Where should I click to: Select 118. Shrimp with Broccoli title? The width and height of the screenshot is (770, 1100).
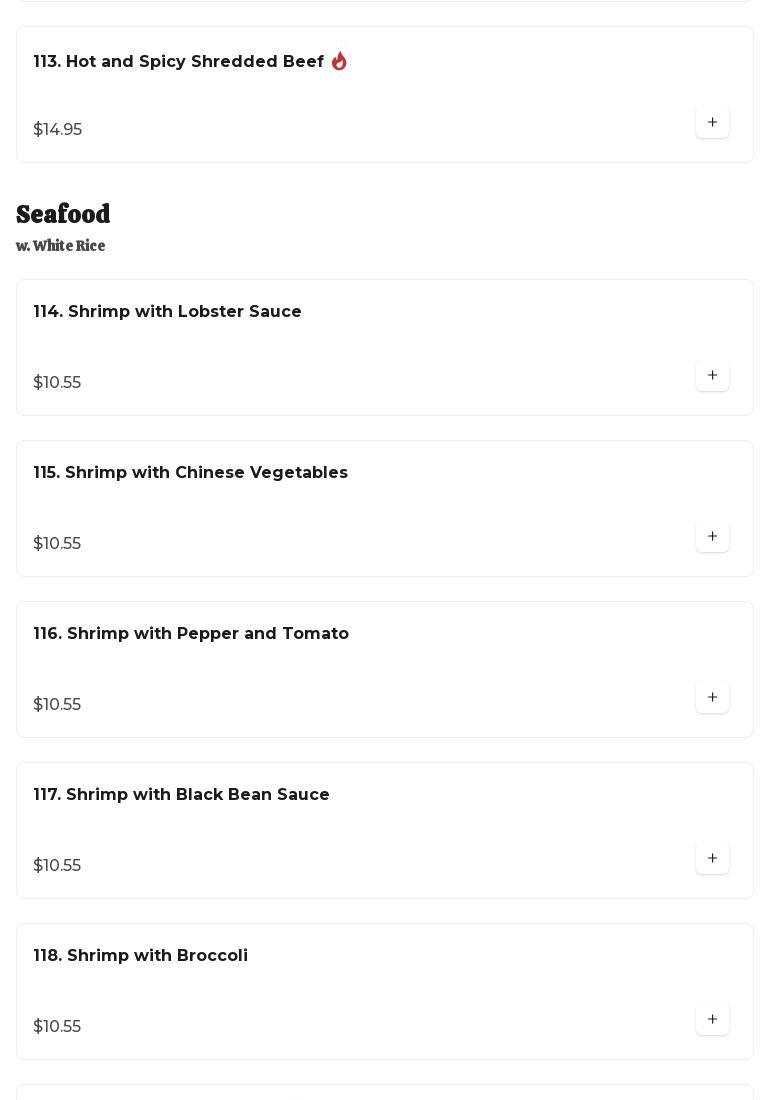140,956
